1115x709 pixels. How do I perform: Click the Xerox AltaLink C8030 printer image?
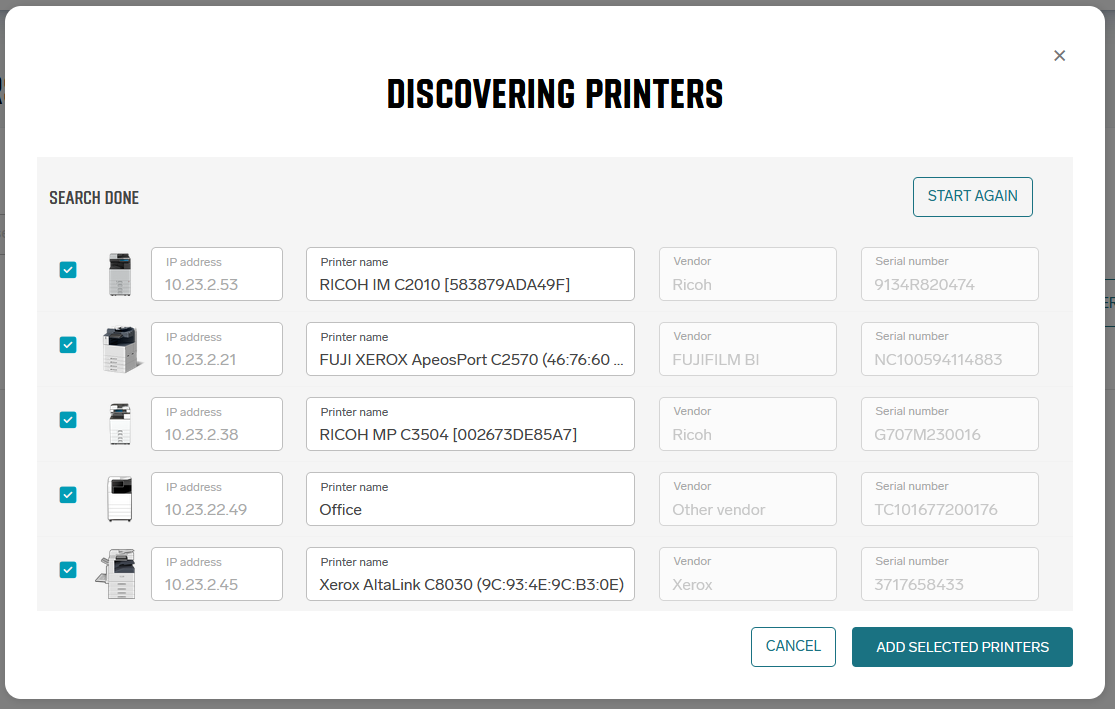point(118,574)
